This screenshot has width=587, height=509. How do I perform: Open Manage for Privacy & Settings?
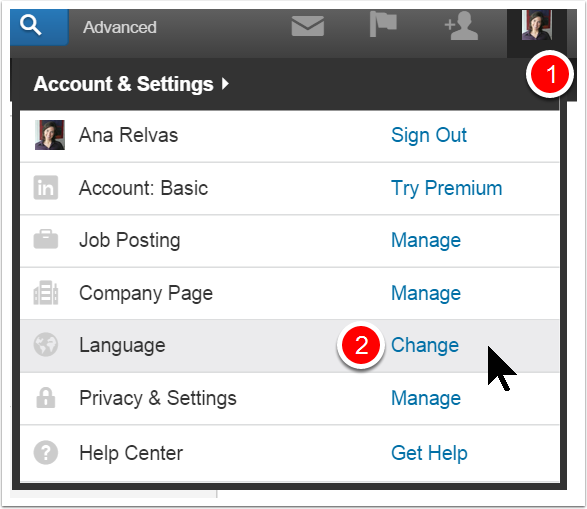(x=426, y=398)
